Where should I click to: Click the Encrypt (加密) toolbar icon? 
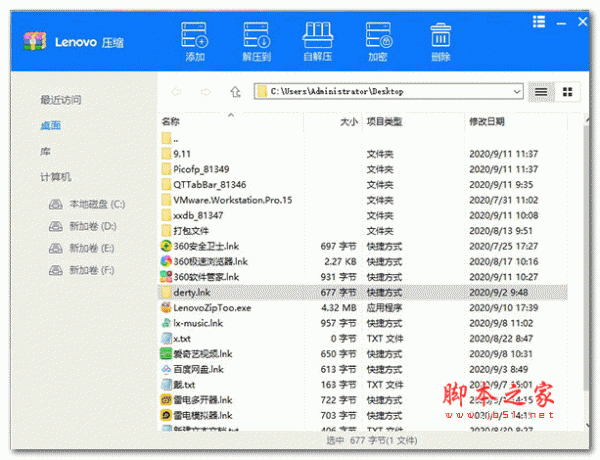tap(378, 41)
